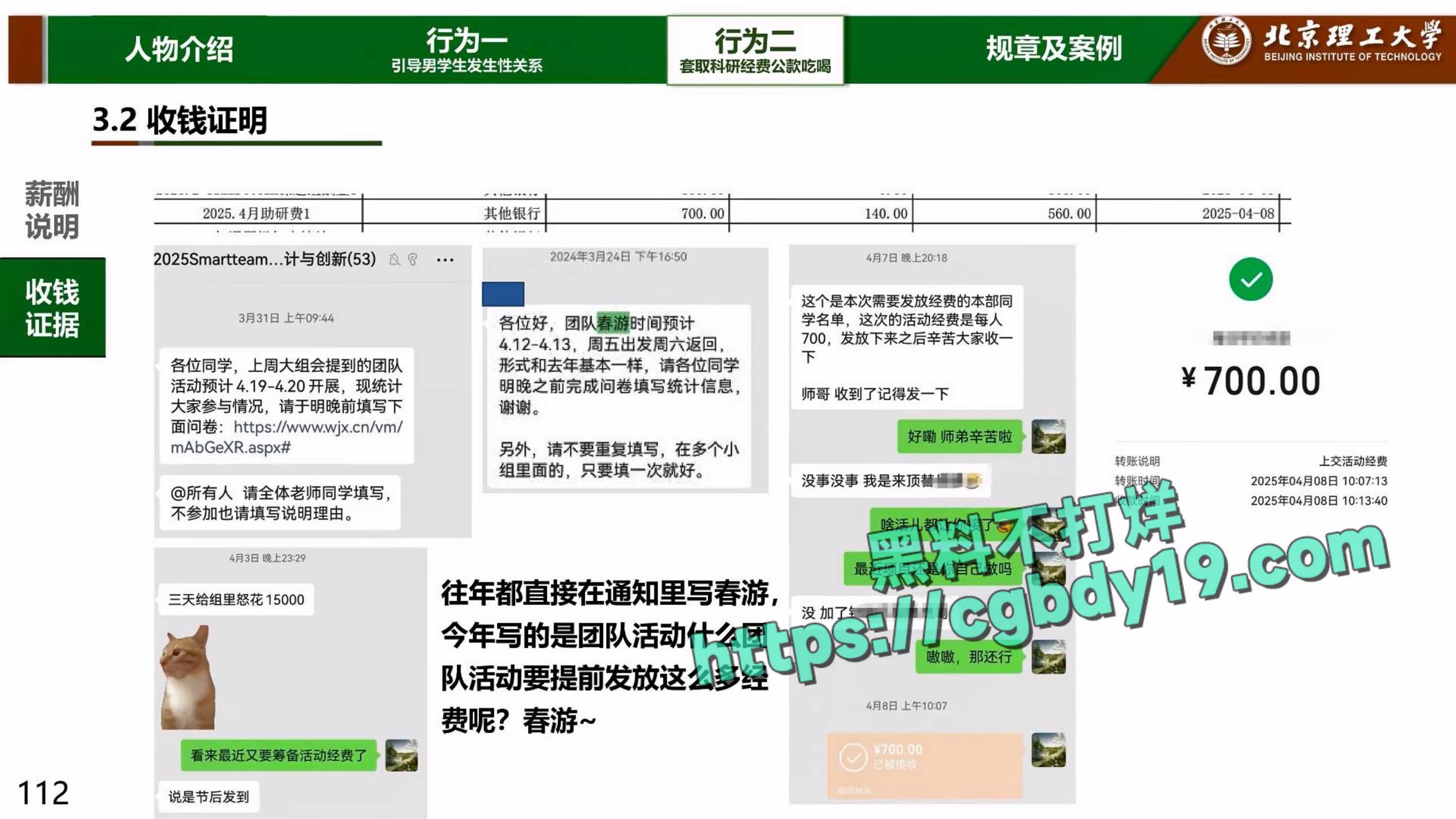Click the earpiece icon beside the group title
The height and width of the screenshot is (819, 1456).
click(413, 260)
